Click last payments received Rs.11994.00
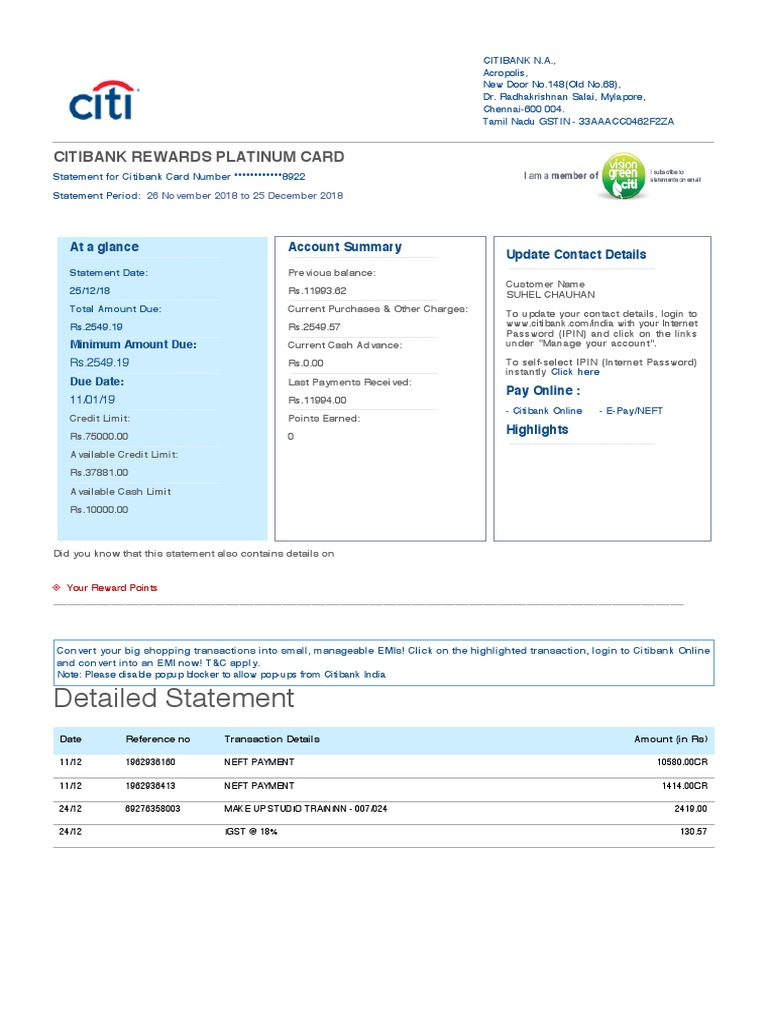Image resolution: width=768 pixels, height=1024 pixels. 317,400
